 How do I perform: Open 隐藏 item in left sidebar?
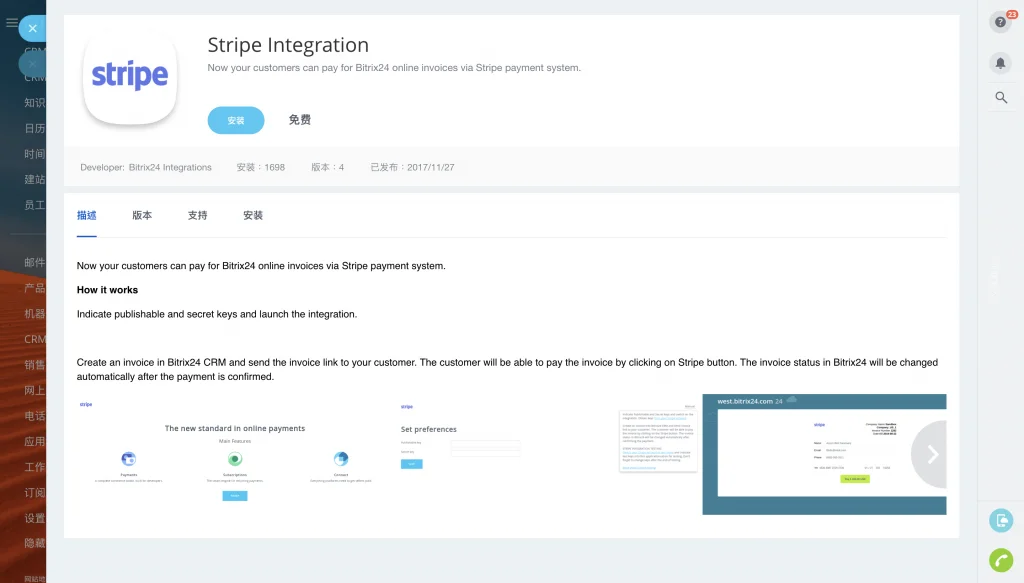click(x=34, y=543)
